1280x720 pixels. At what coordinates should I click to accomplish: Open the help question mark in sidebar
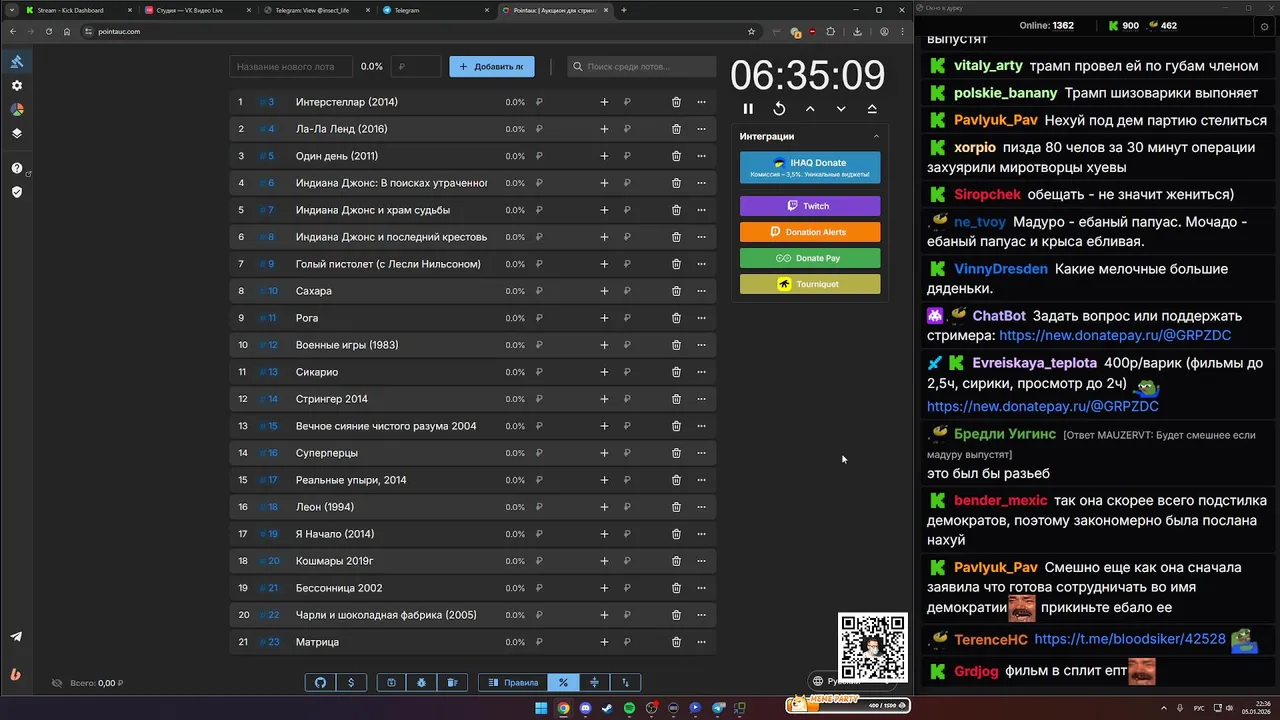click(16, 168)
